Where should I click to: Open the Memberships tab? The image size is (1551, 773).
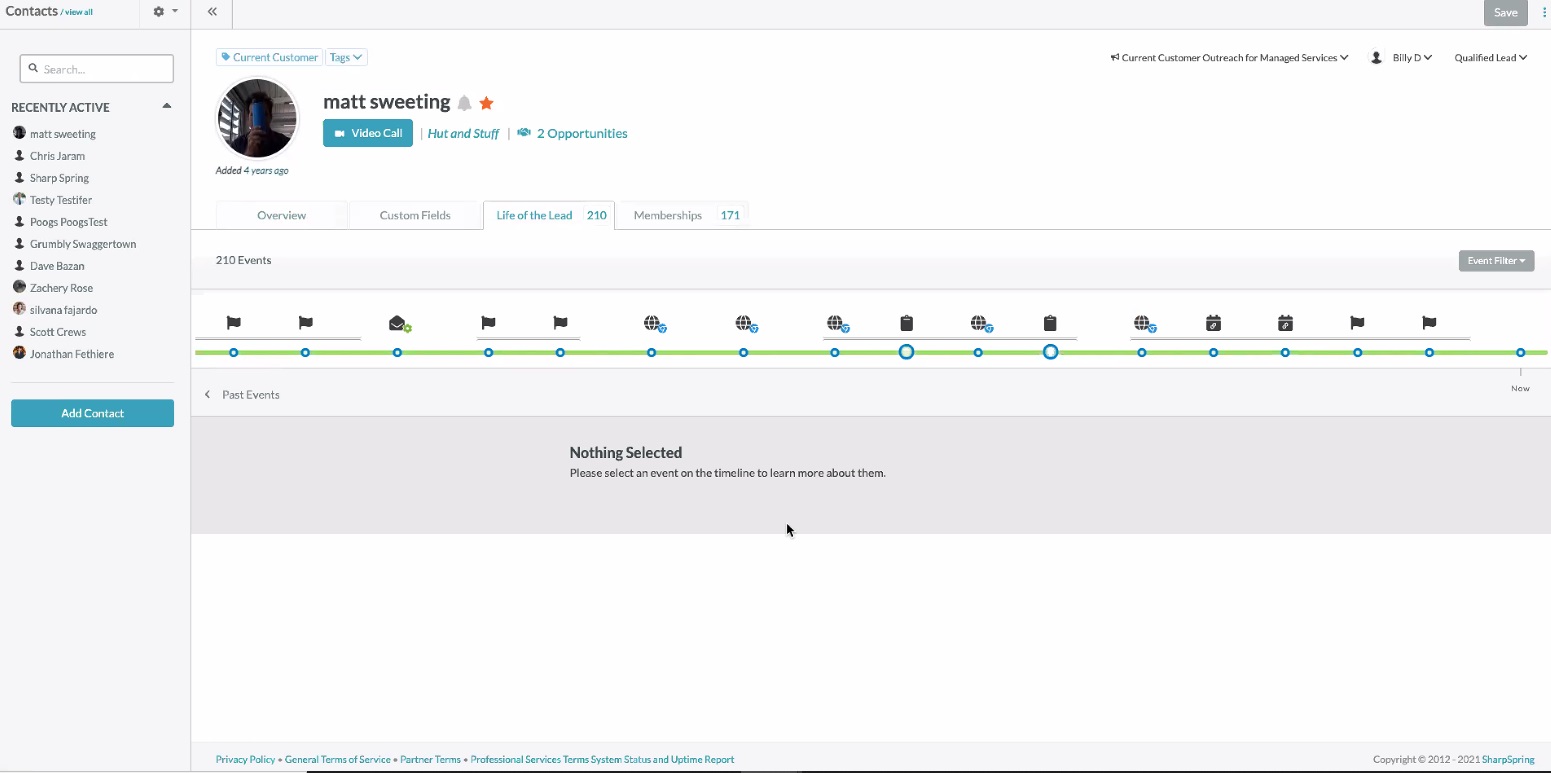click(684, 215)
